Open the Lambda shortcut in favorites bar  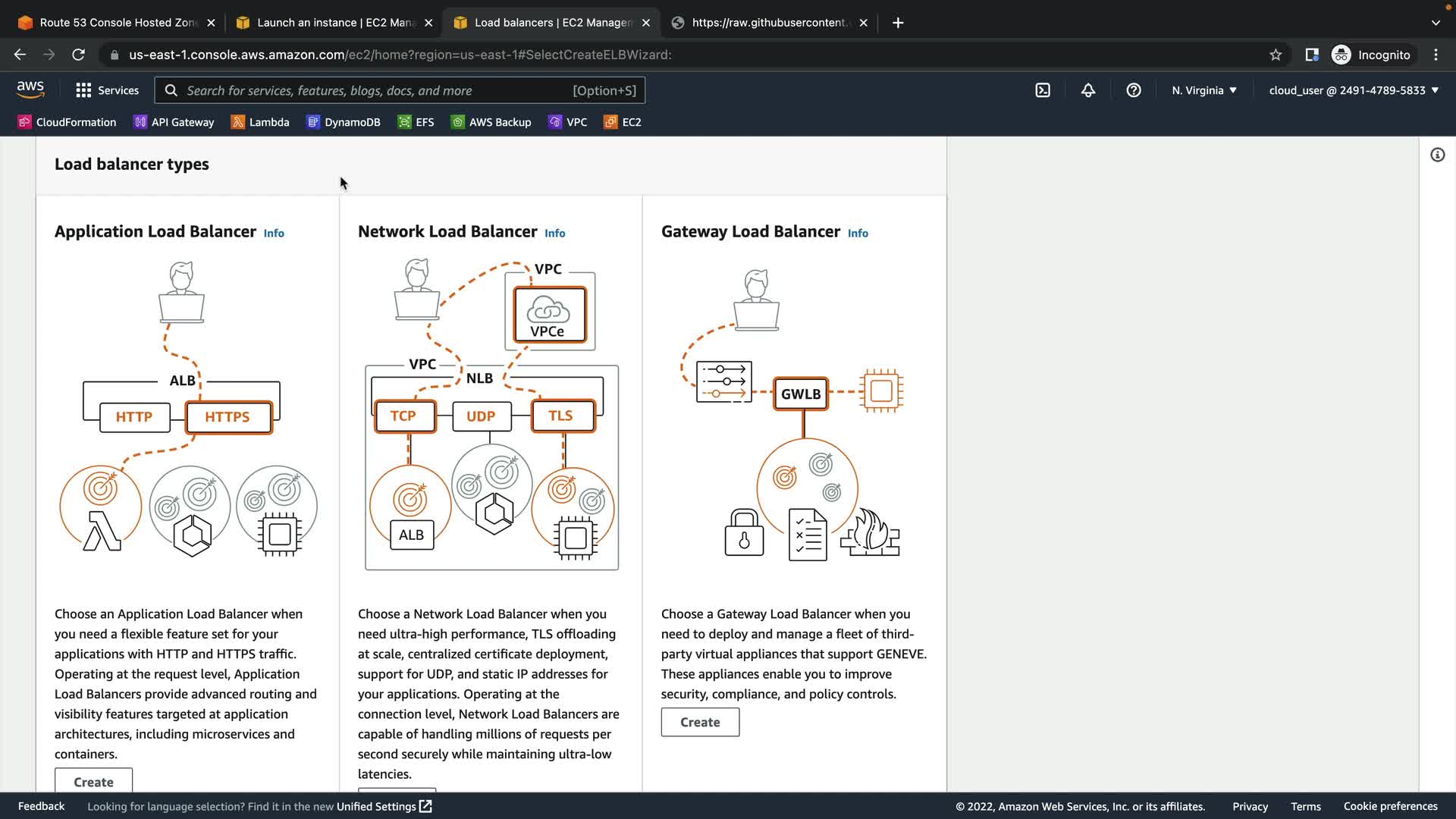(260, 122)
